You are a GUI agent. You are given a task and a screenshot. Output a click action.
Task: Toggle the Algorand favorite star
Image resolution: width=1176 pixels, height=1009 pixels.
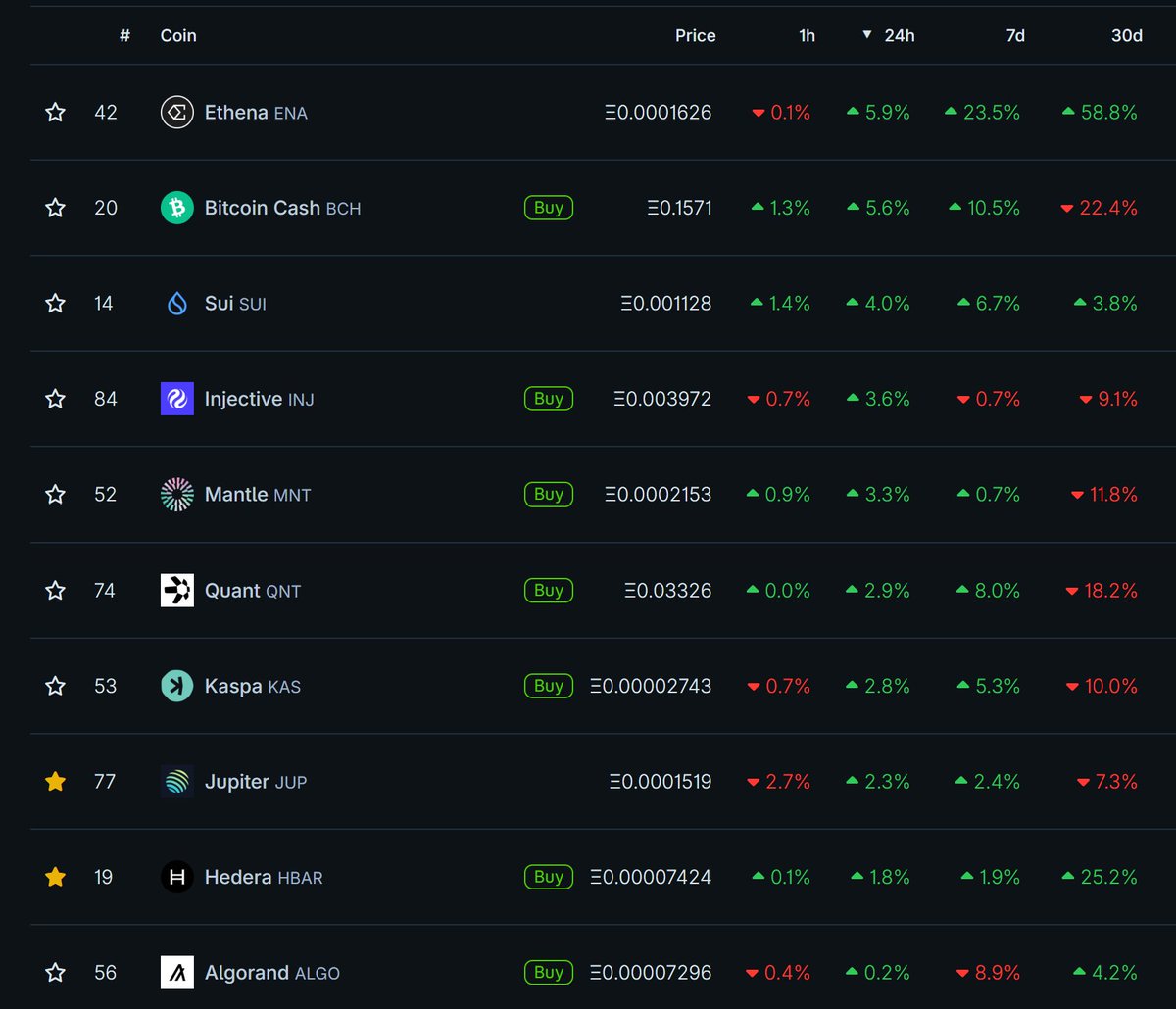(55, 973)
